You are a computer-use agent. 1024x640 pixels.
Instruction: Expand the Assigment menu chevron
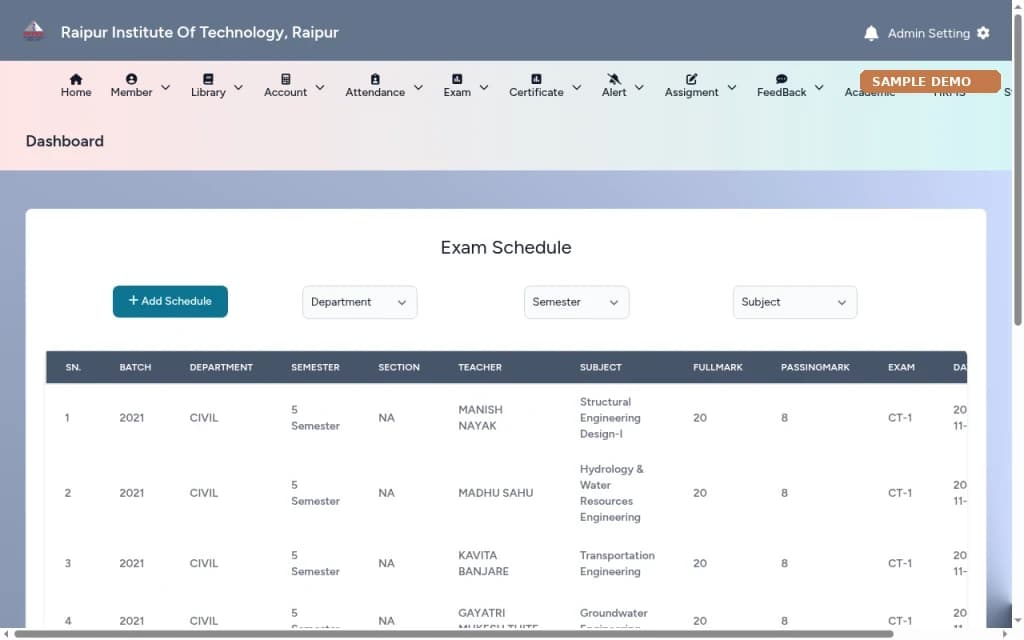pyautogui.click(x=732, y=87)
